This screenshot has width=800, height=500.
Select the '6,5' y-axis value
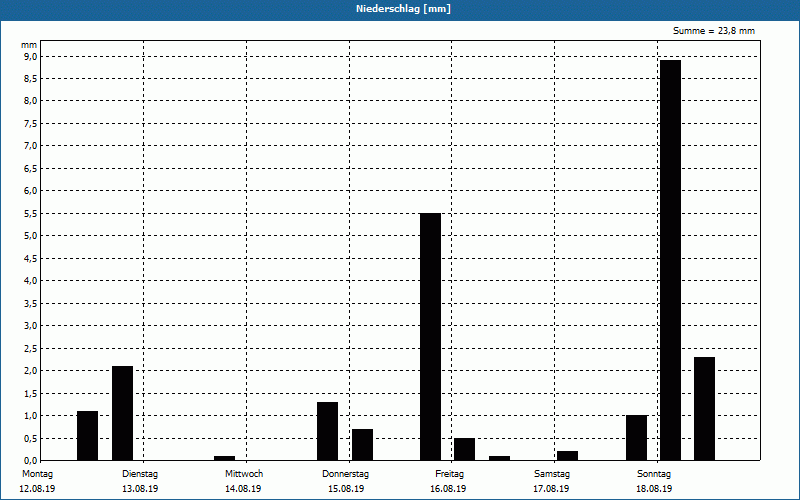[x=31, y=168]
